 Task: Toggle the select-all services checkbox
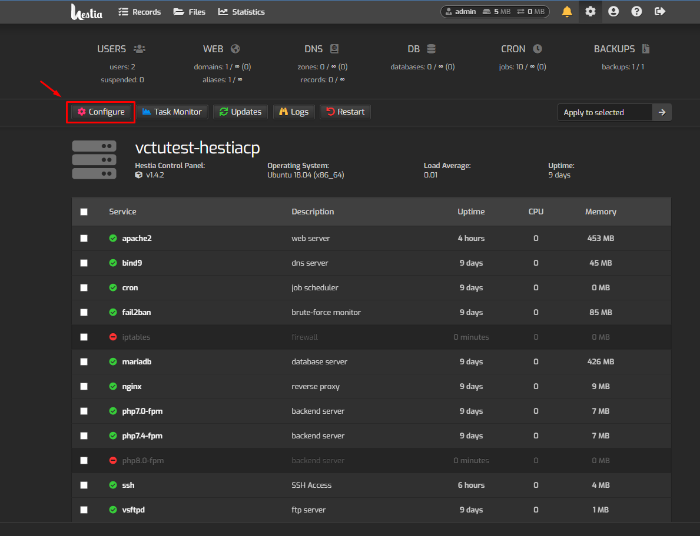(x=84, y=212)
